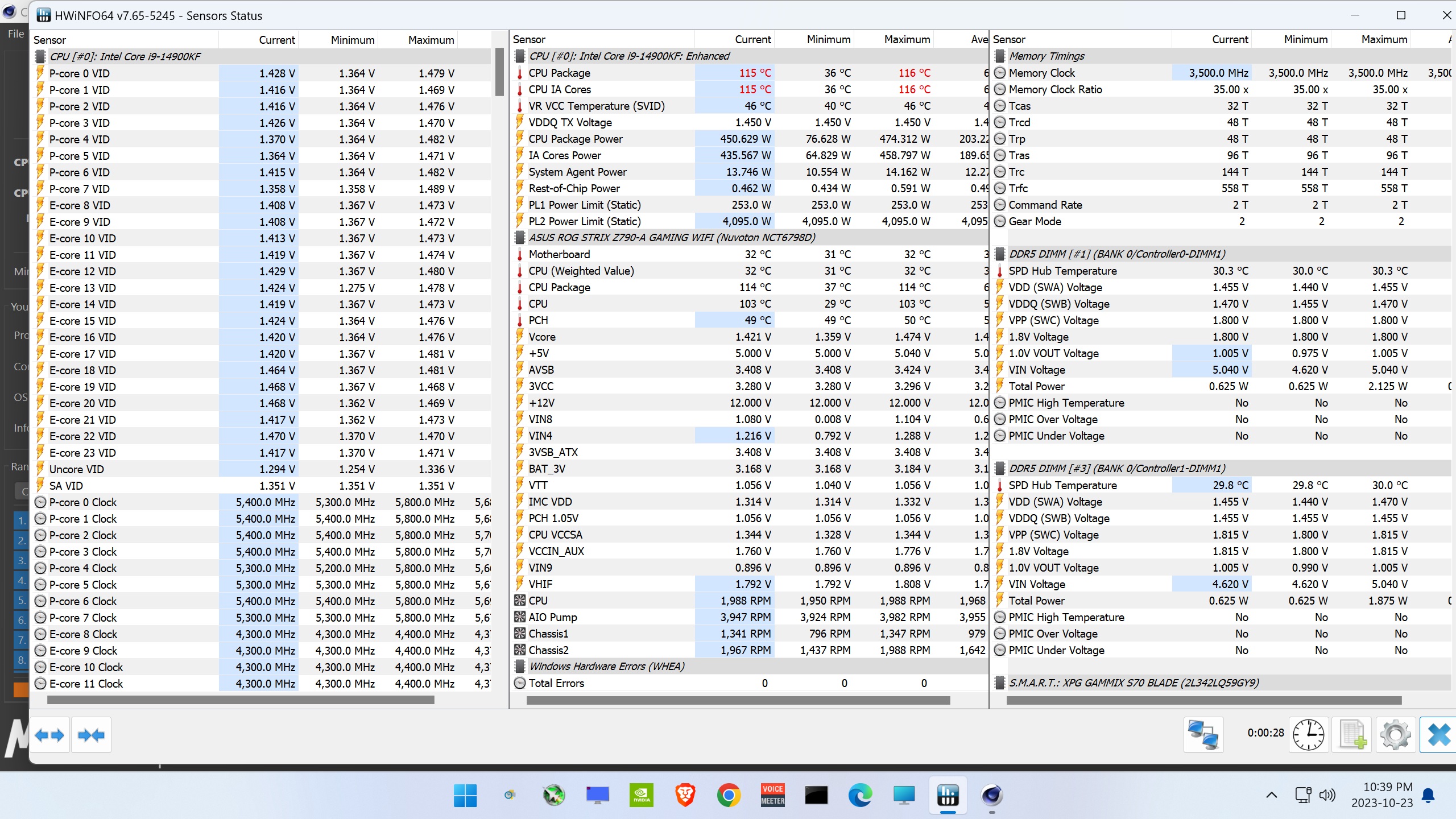The width and height of the screenshot is (1456, 819).
Task: Click HWiNFO taskbar icon
Action: click(948, 795)
